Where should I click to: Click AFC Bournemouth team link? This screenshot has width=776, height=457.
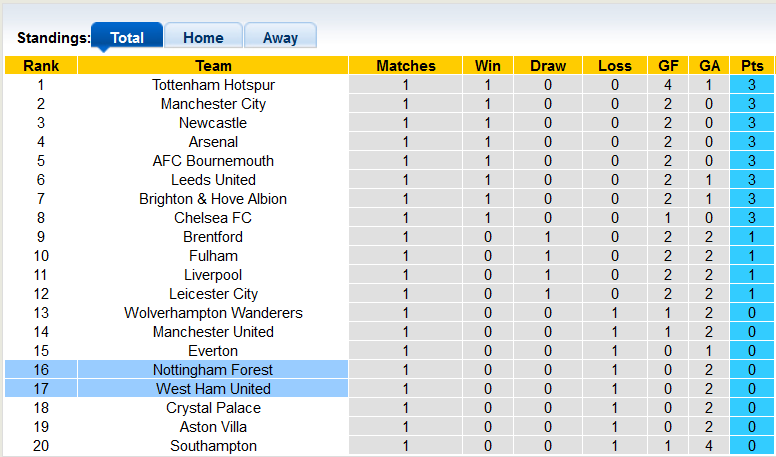(x=213, y=161)
